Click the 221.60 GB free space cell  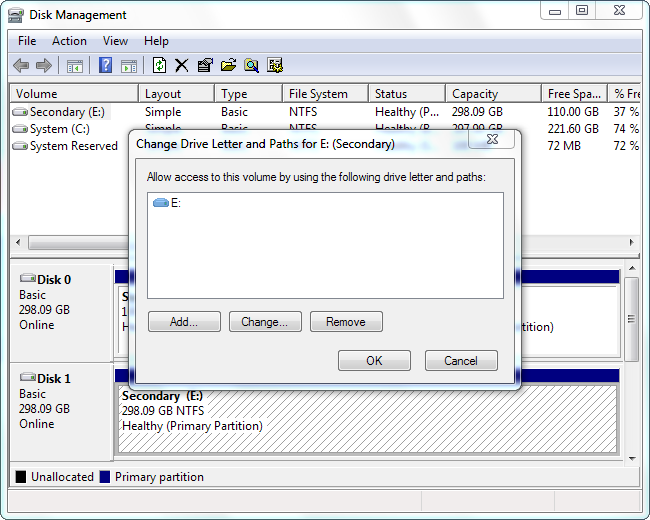tap(573, 129)
